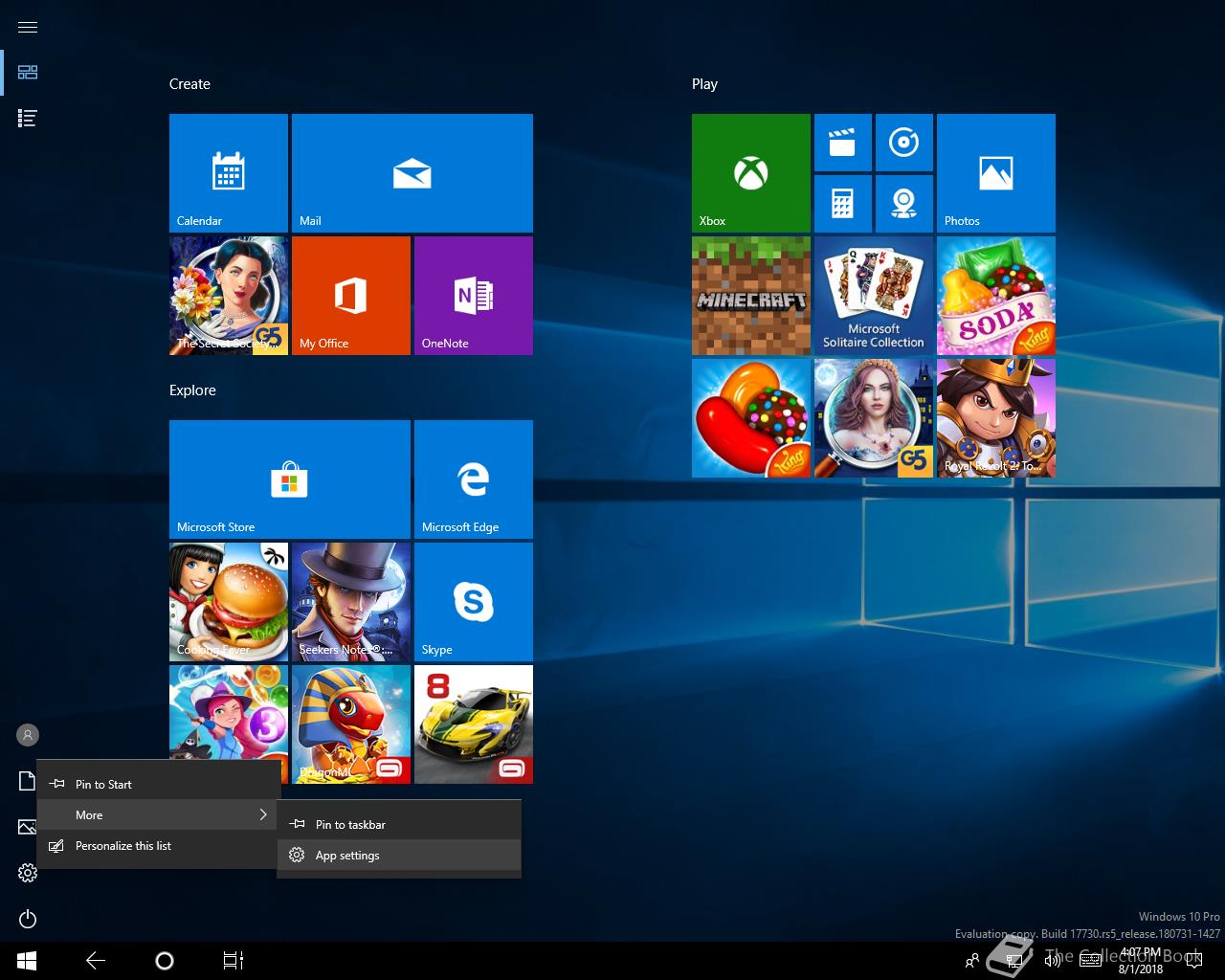Open the Pictures folder icon
The image size is (1225, 980).
click(x=28, y=827)
